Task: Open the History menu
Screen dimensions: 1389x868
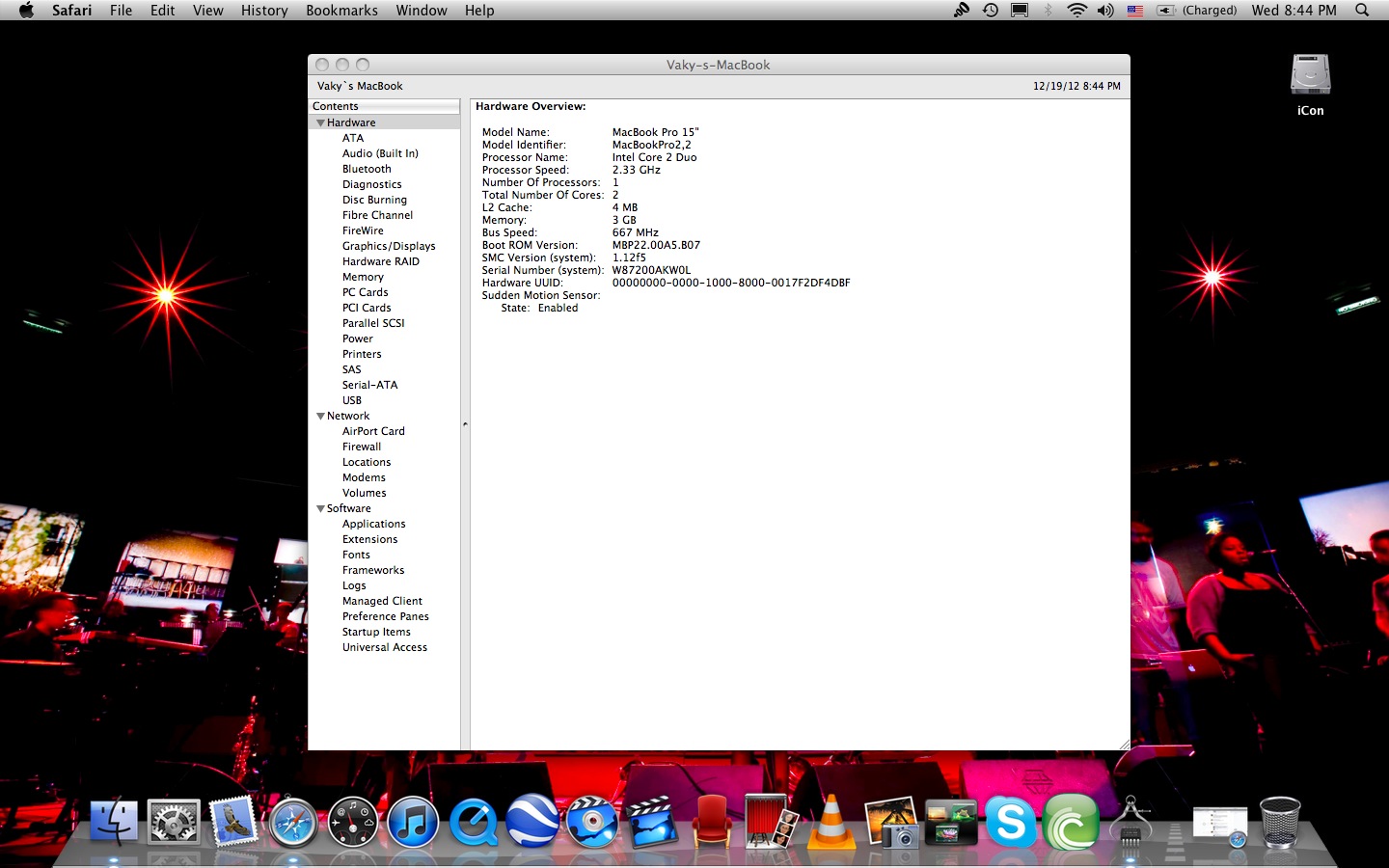Action: (x=264, y=11)
